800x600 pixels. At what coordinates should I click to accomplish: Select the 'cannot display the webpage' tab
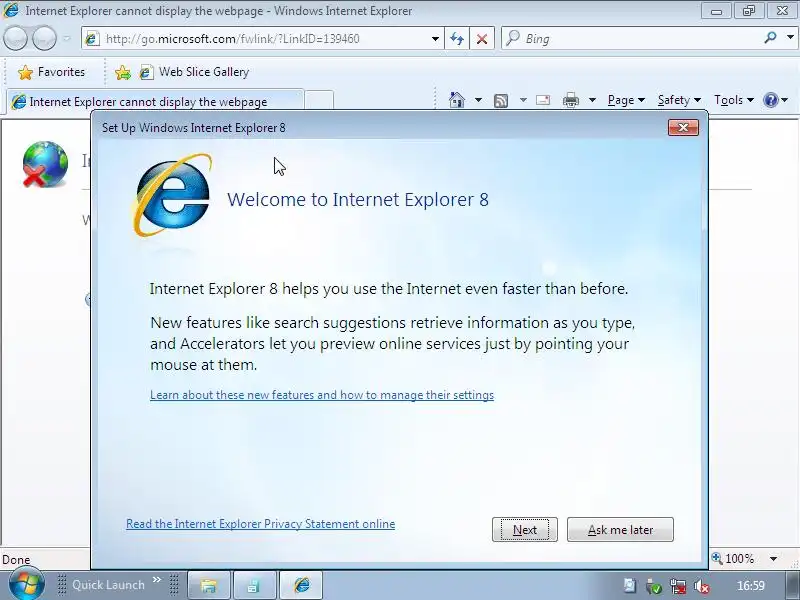pos(155,101)
